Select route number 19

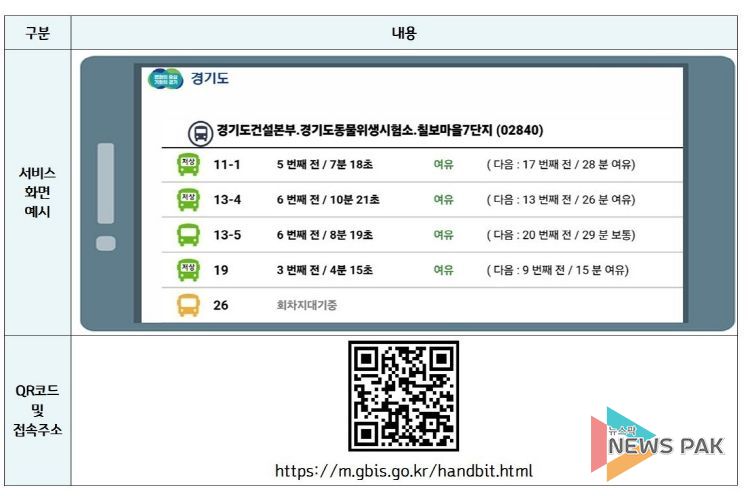tap(221, 270)
